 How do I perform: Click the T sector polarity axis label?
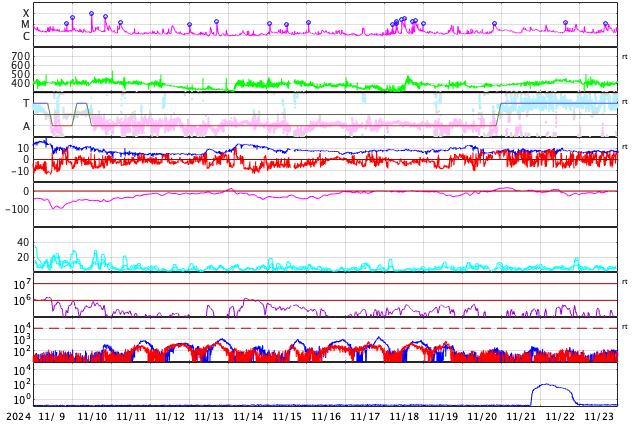26,103
